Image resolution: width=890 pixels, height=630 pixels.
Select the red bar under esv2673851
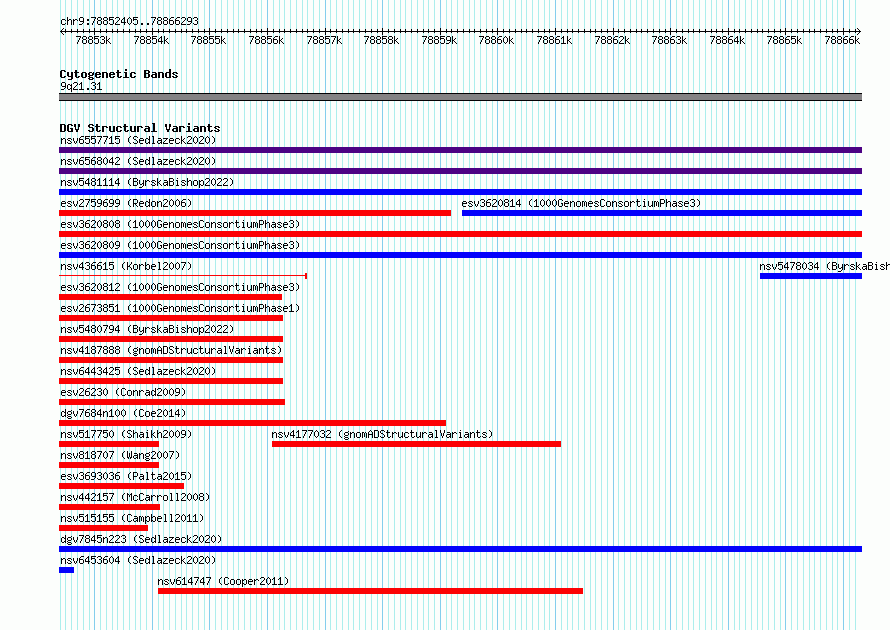tap(171, 318)
